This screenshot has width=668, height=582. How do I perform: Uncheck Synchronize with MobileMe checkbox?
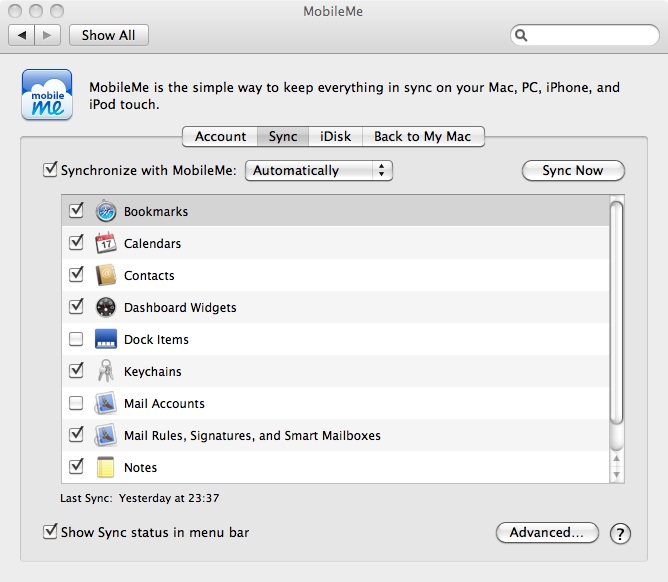coord(50,169)
